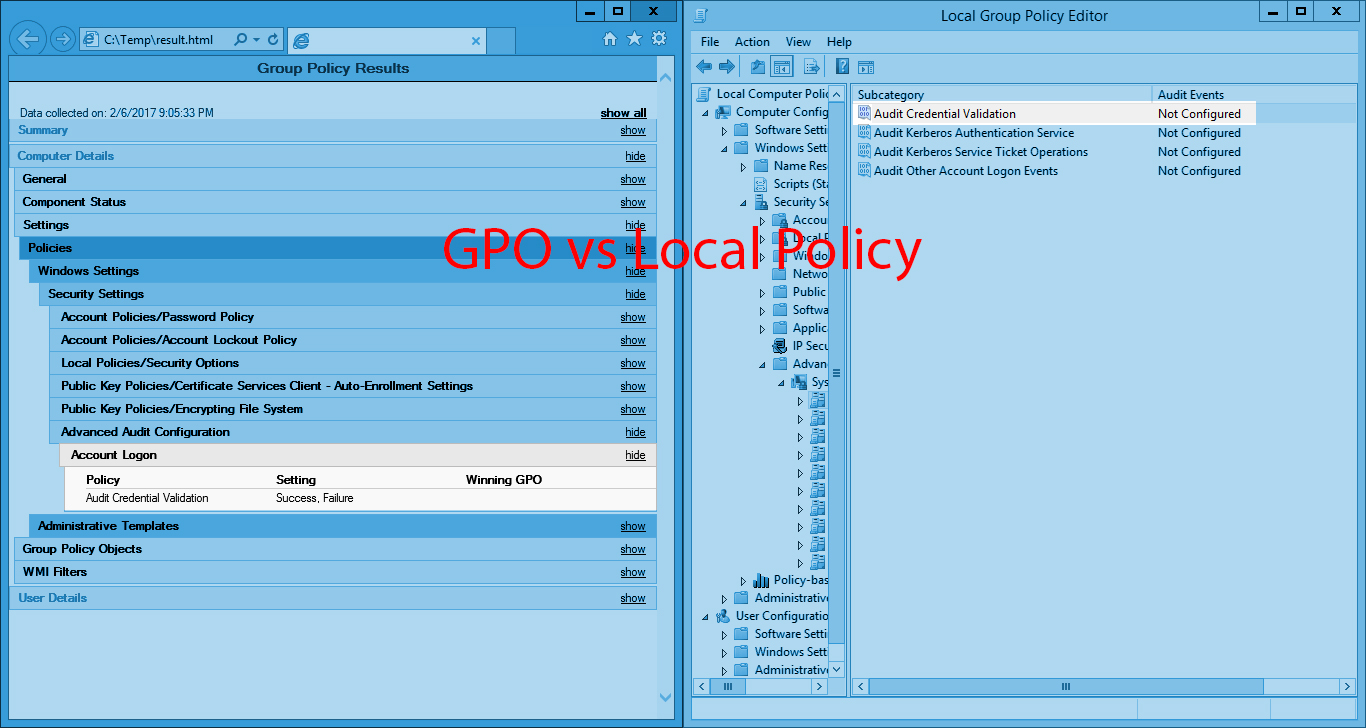
Task: Click the Back arrow in the Group Policy Editor toolbar
Action: coord(703,66)
